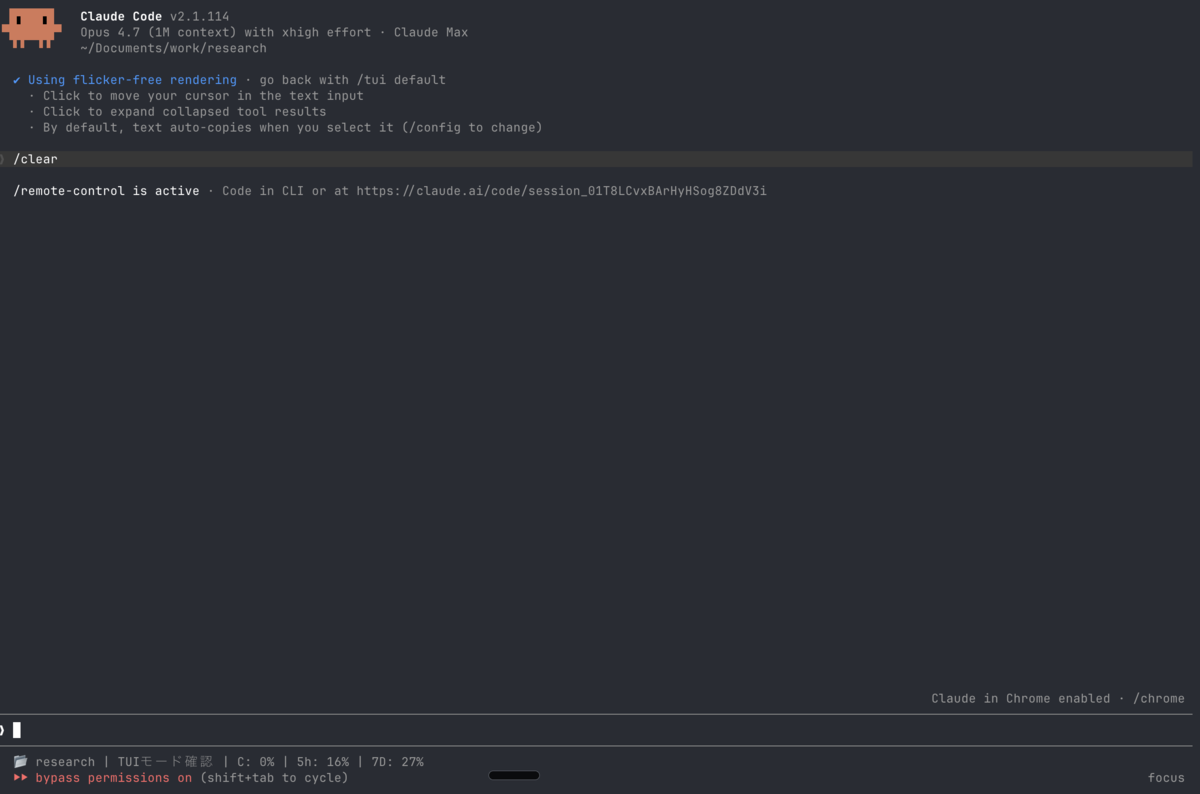Click the blue checkmark before flicker-free rendering
Viewport: 1200px width, 794px height.
click(17, 80)
